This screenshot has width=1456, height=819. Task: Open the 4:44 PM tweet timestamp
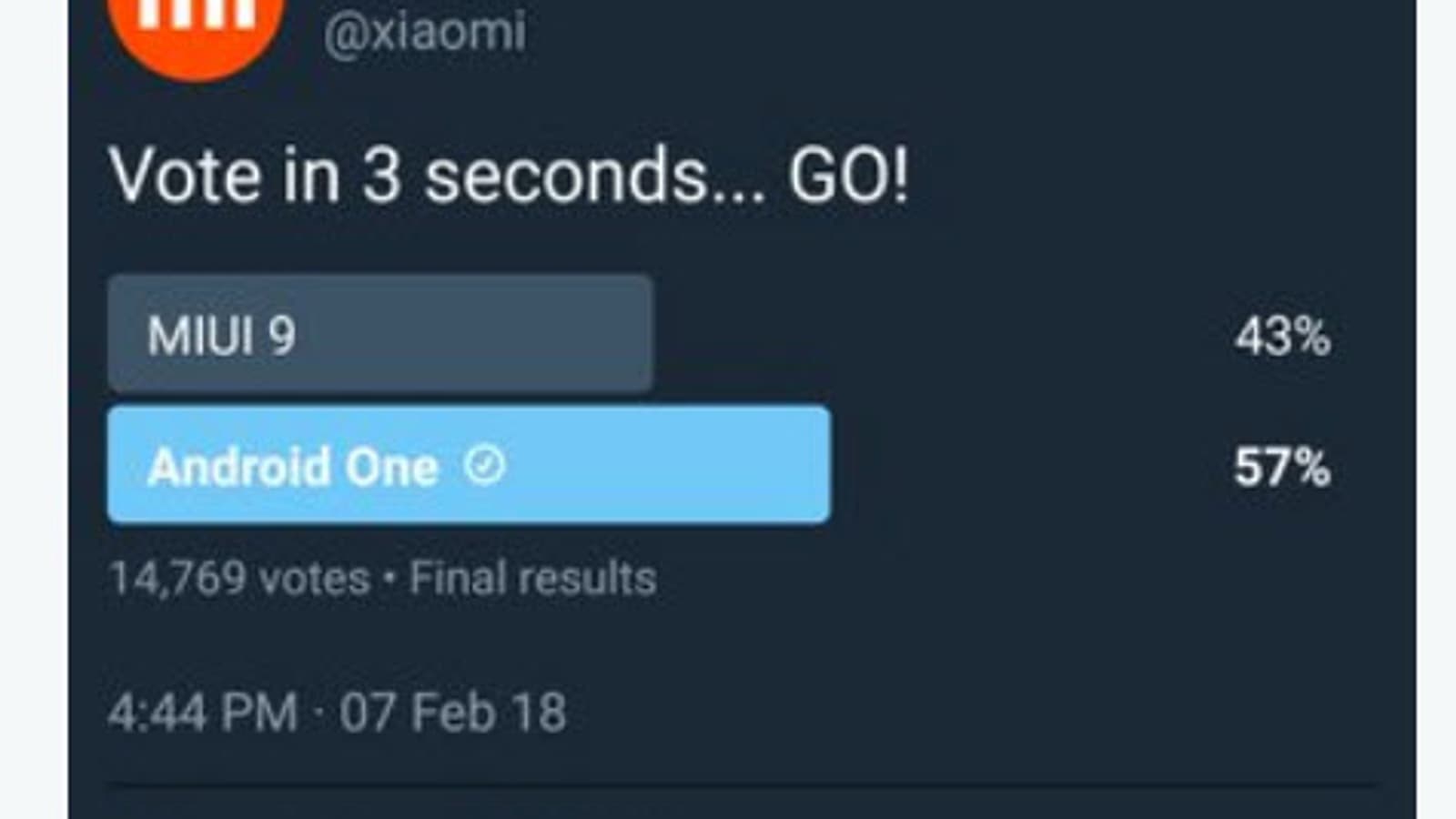pyautogui.click(x=204, y=712)
